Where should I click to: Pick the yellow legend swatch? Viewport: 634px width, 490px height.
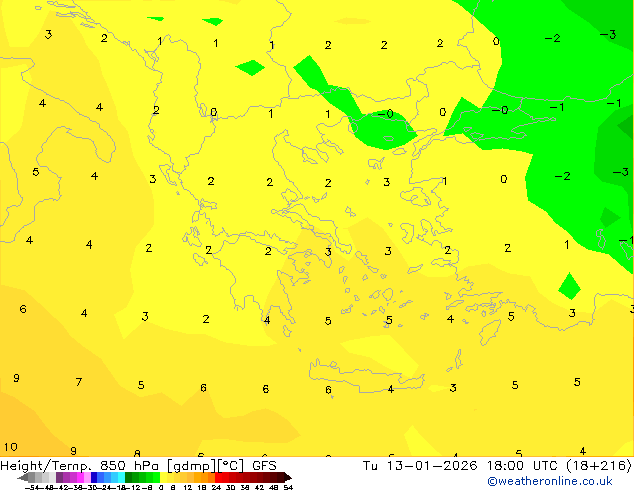coord(163,477)
